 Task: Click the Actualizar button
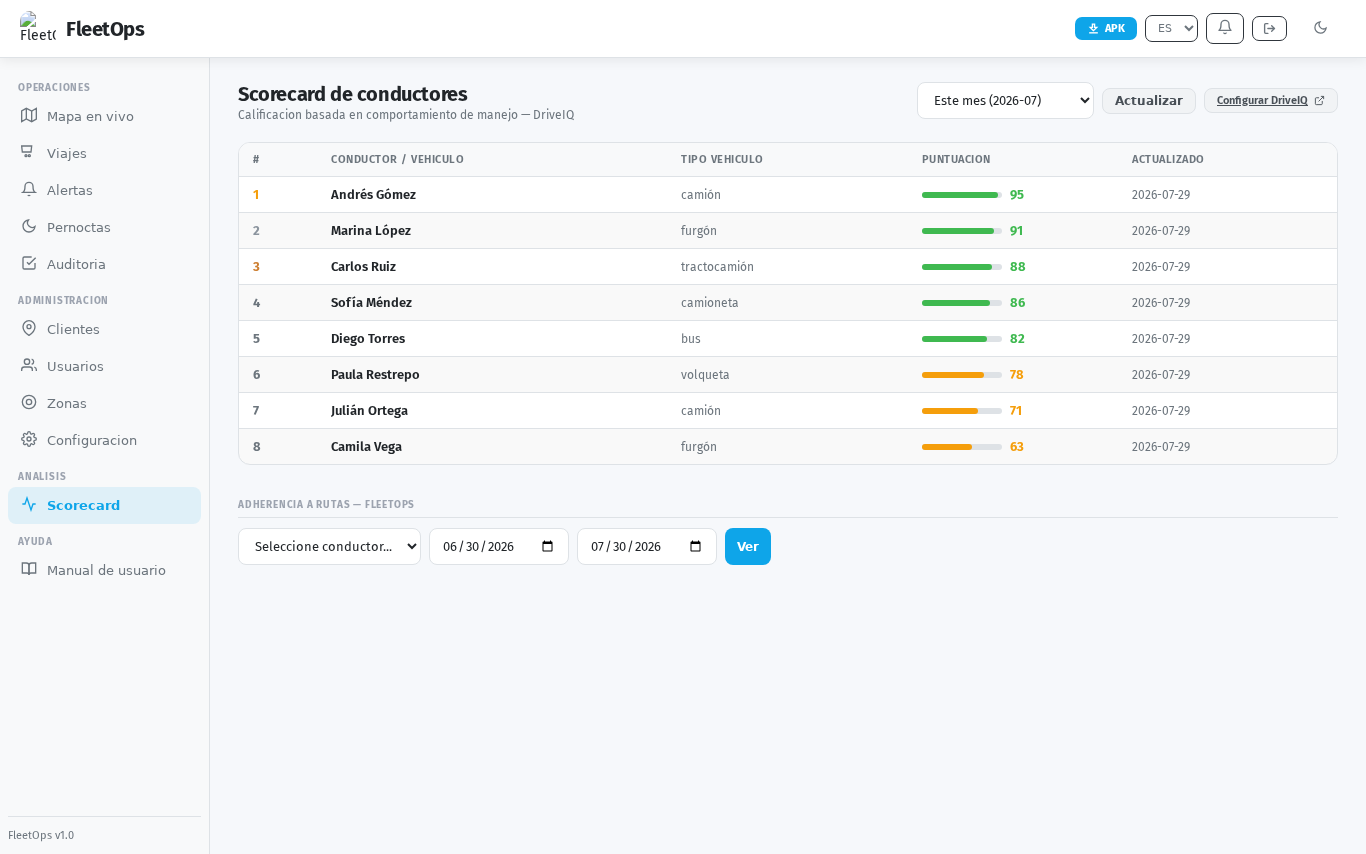tap(1148, 100)
